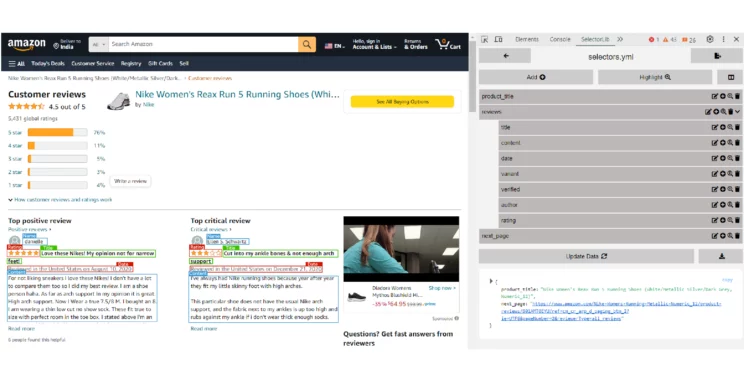Open the EN language dropdown
This screenshot has width=744, height=378.
tap(335, 46)
